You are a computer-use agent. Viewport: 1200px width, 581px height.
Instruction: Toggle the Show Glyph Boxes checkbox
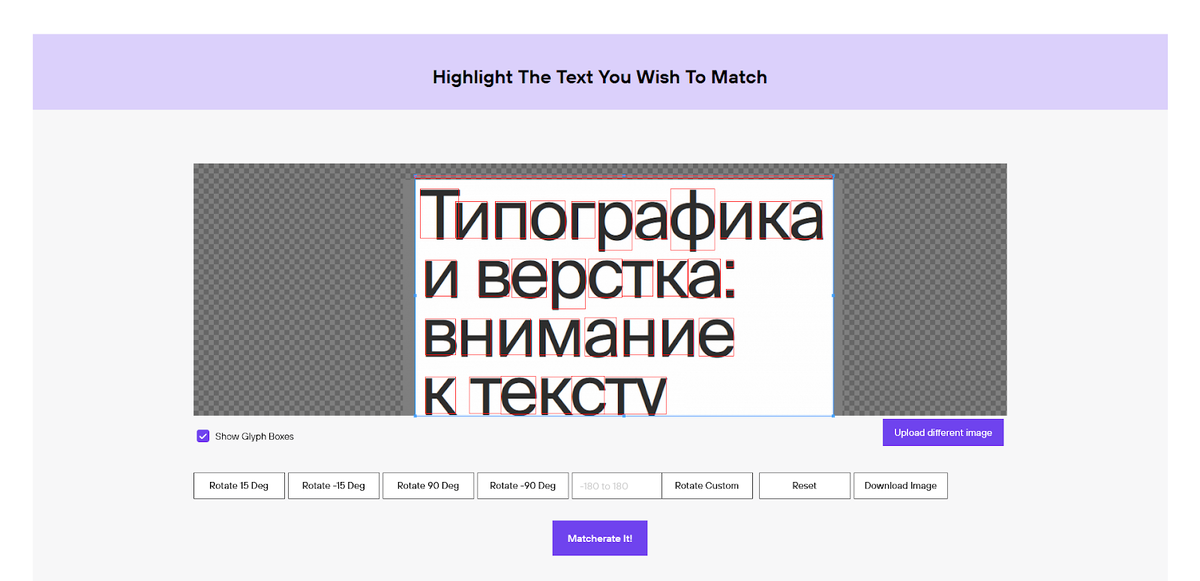point(203,436)
